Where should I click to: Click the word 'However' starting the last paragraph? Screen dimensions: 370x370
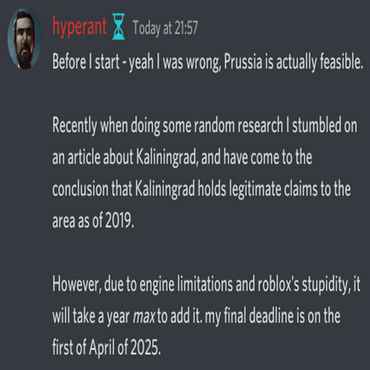pyautogui.click(x=77, y=285)
